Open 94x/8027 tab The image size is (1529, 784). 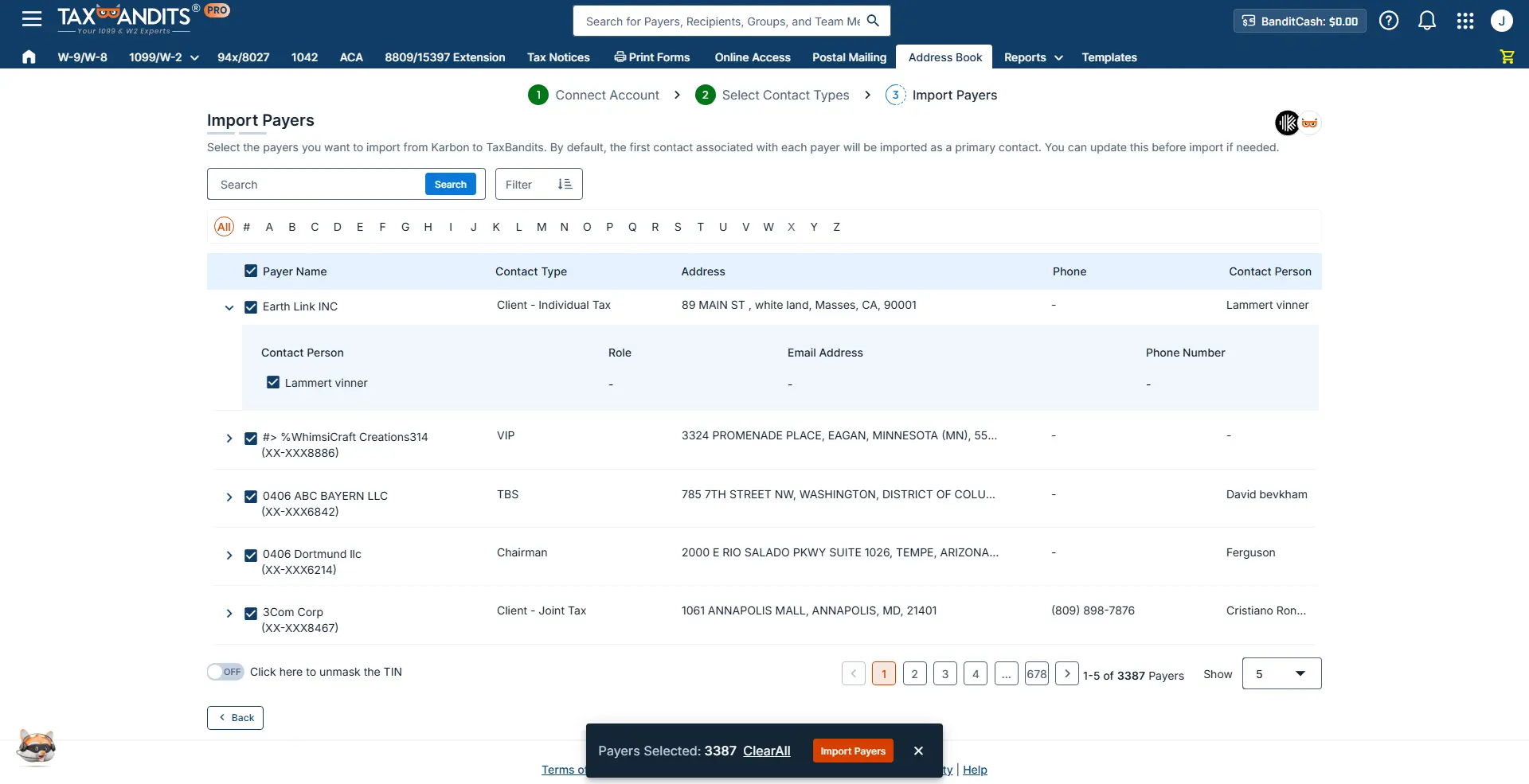(x=243, y=57)
